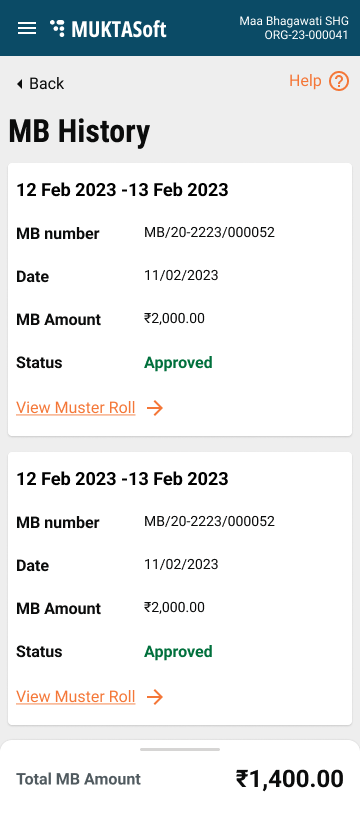
Task: Go Back to previous page
Action: click(40, 83)
